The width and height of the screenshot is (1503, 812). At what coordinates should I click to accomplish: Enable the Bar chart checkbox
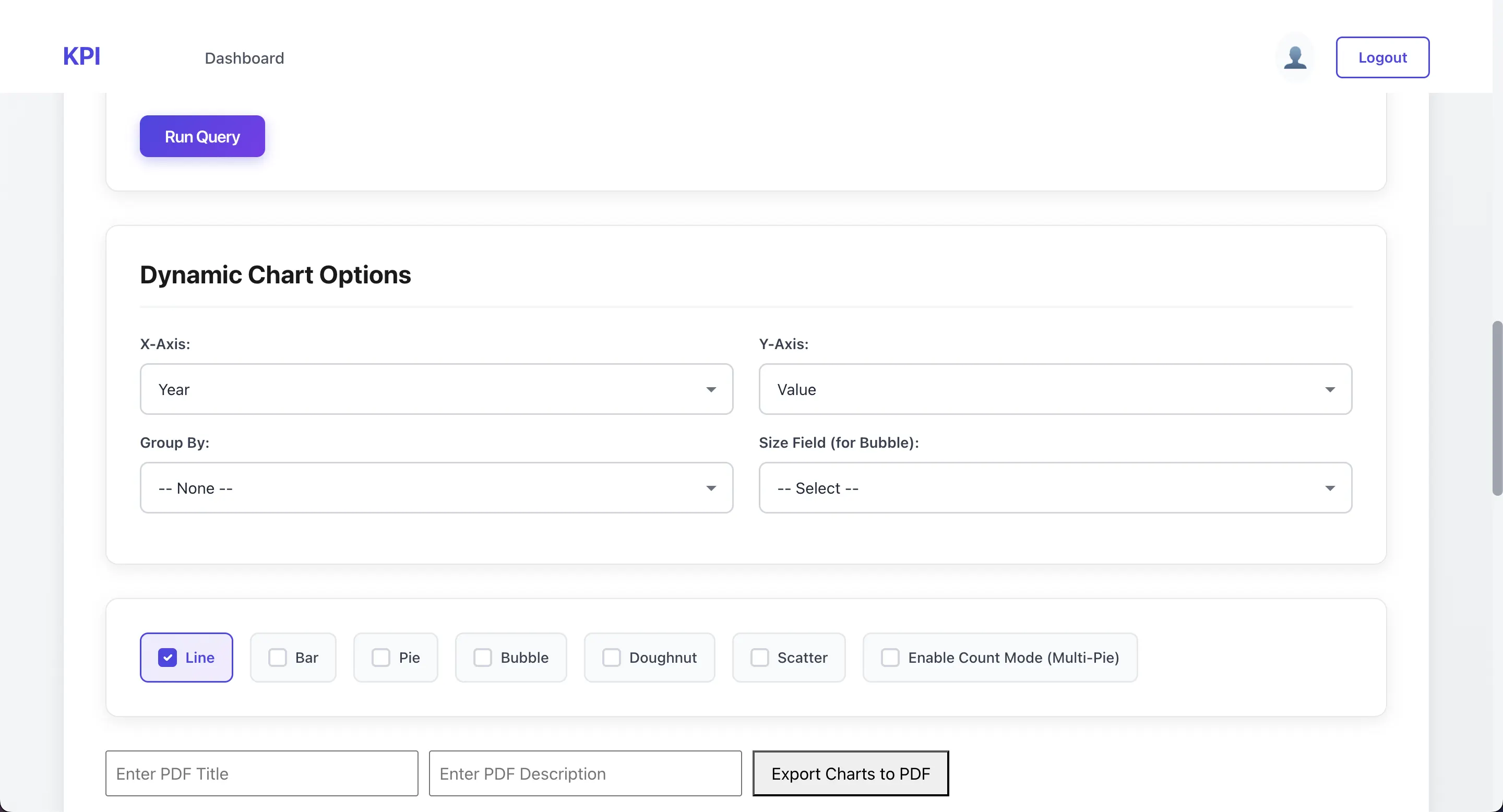[278, 658]
